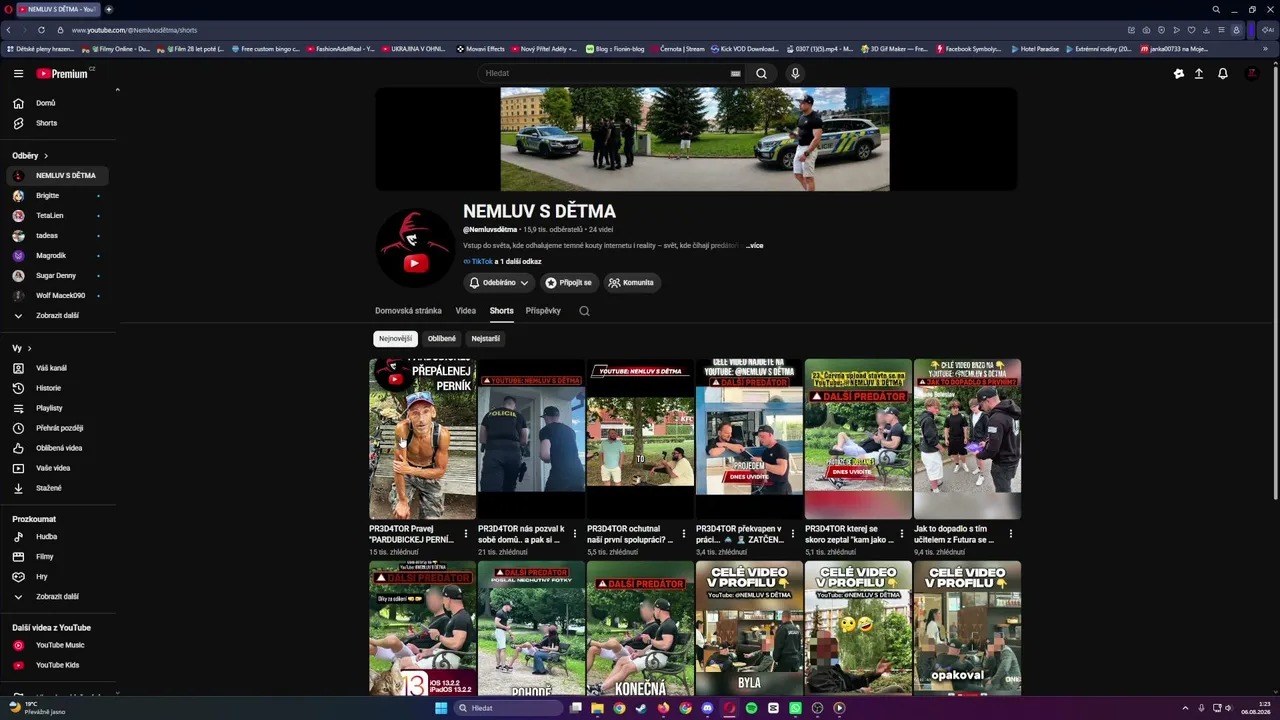This screenshot has height=720, width=1280.
Task: Open Steam from the Windows taskbar
Action: click(x=641, y=708)
